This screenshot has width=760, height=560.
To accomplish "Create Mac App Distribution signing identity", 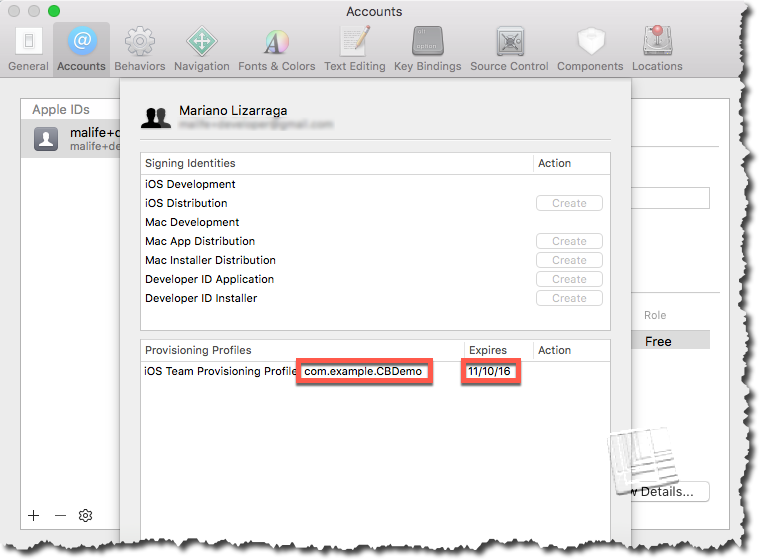I will point(569,241).
